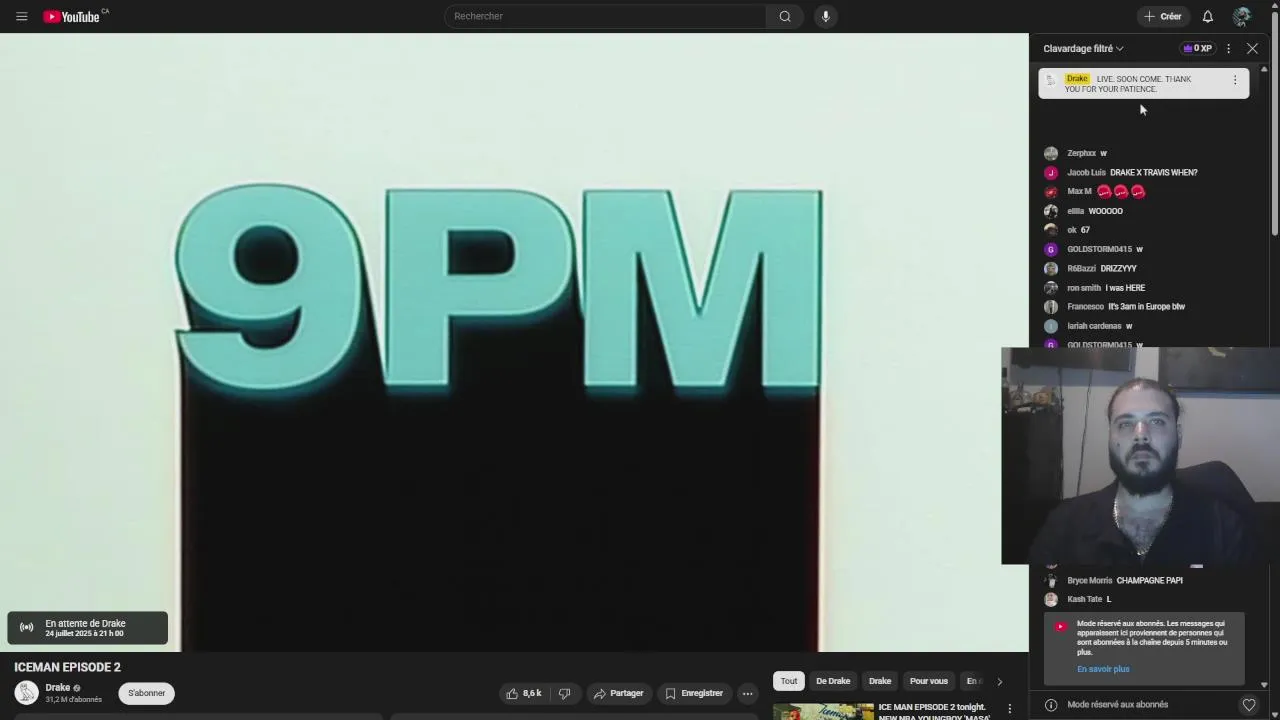Open the notifications bell
The width and height of the screenshot is (1280, 720).
coord(1208,16)
